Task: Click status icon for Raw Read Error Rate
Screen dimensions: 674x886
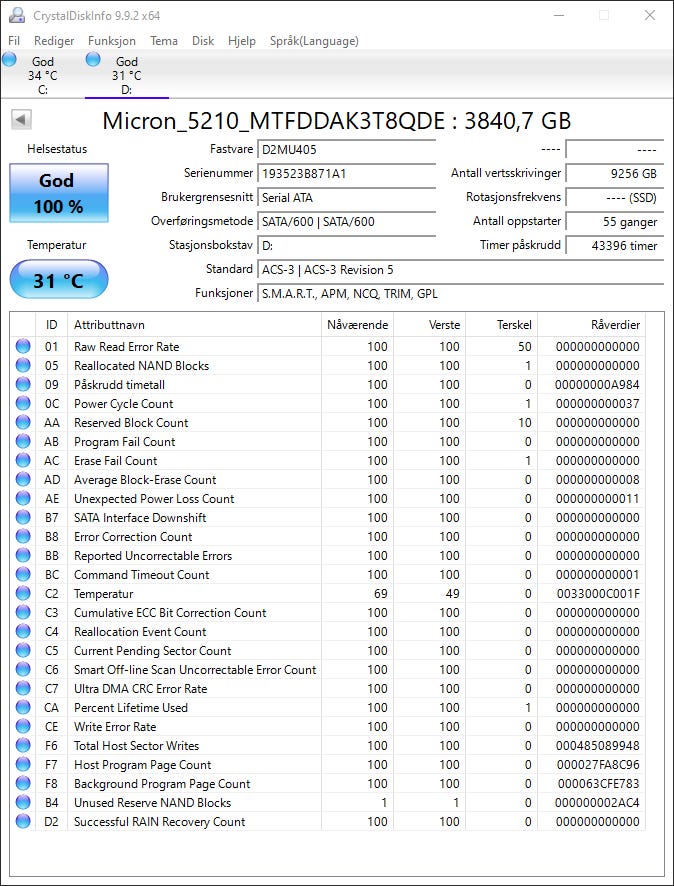Action: [x=23, y=346]
